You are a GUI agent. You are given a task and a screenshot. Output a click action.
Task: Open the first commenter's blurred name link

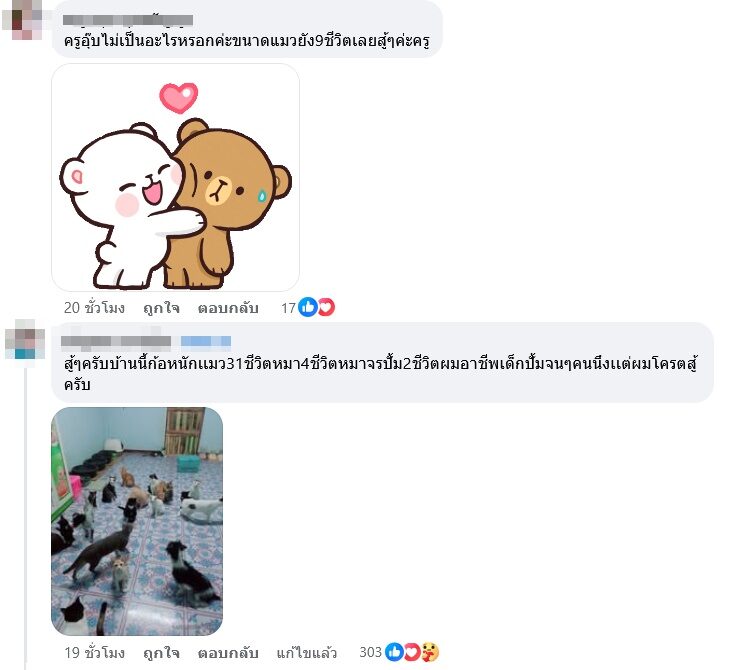(x=128, y=20)
